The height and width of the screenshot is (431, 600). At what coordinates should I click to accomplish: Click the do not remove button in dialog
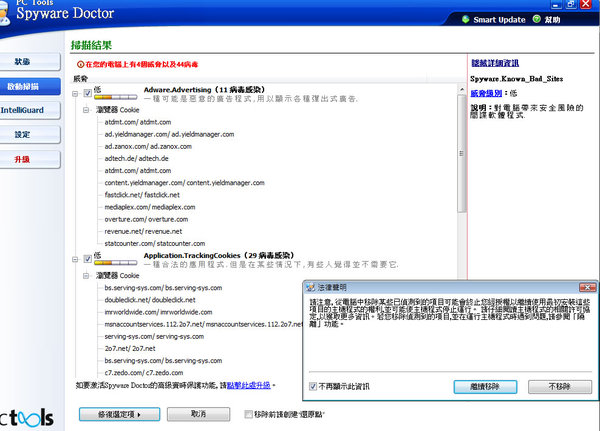click(x=560, y=387)
